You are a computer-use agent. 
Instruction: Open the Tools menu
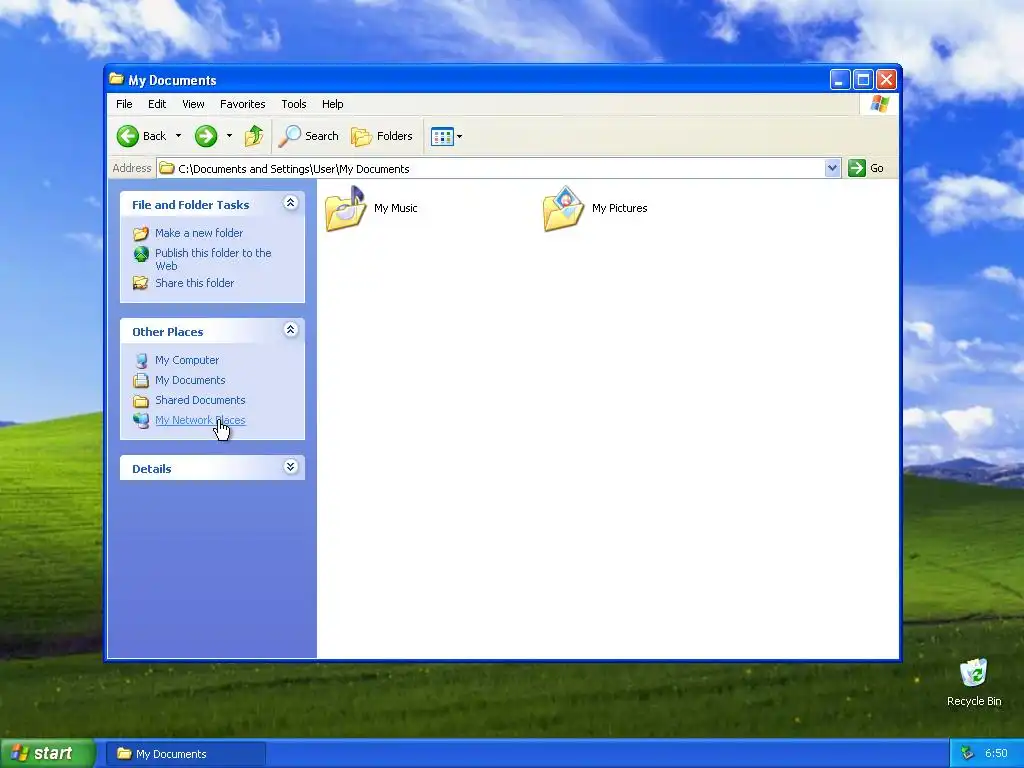pyautogui.click(x=294, y=104)
